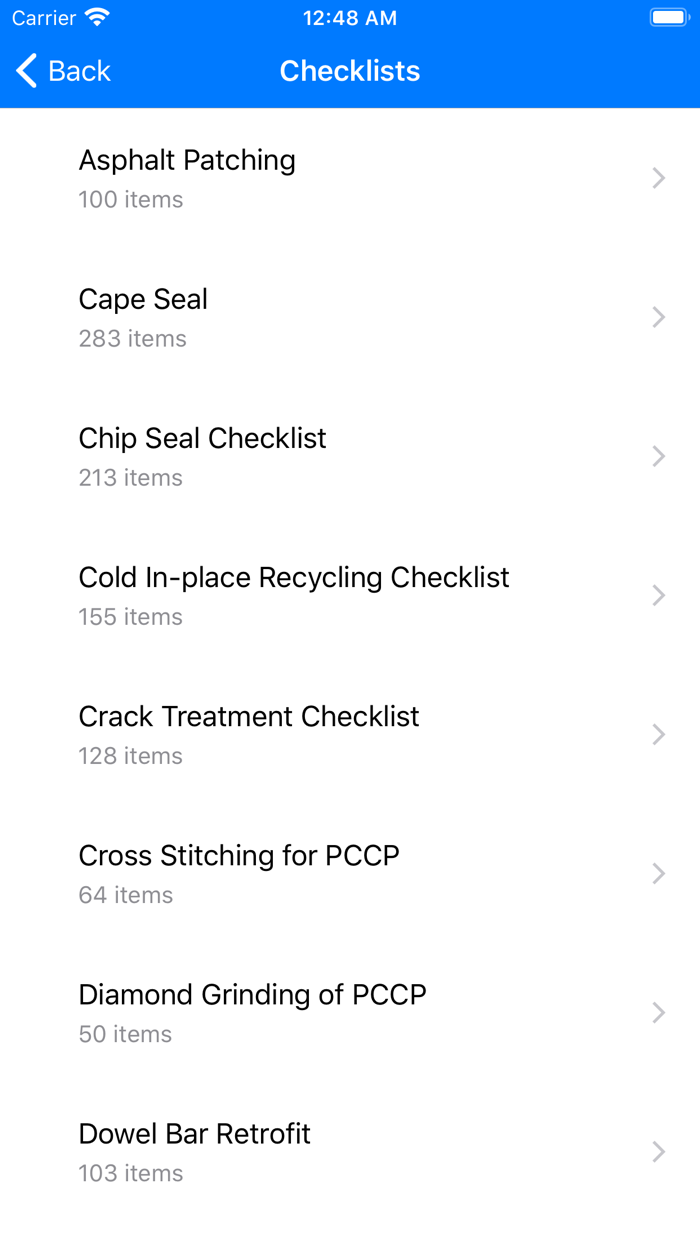Tap the Wi-Fi icon in status bar
The image size is (700, 1244).
pyautogui.click(x=94, y=16)
